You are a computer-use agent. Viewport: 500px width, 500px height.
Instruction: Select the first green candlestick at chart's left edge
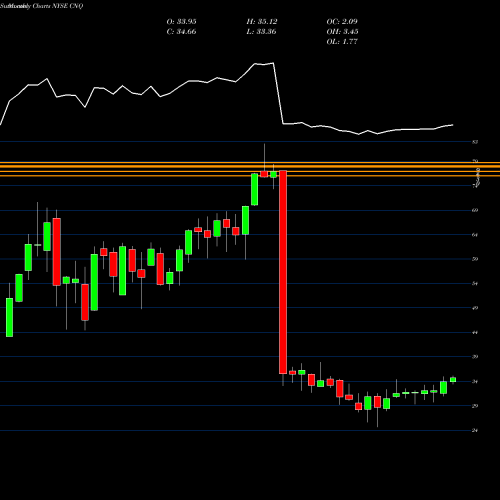coord(10,317)
